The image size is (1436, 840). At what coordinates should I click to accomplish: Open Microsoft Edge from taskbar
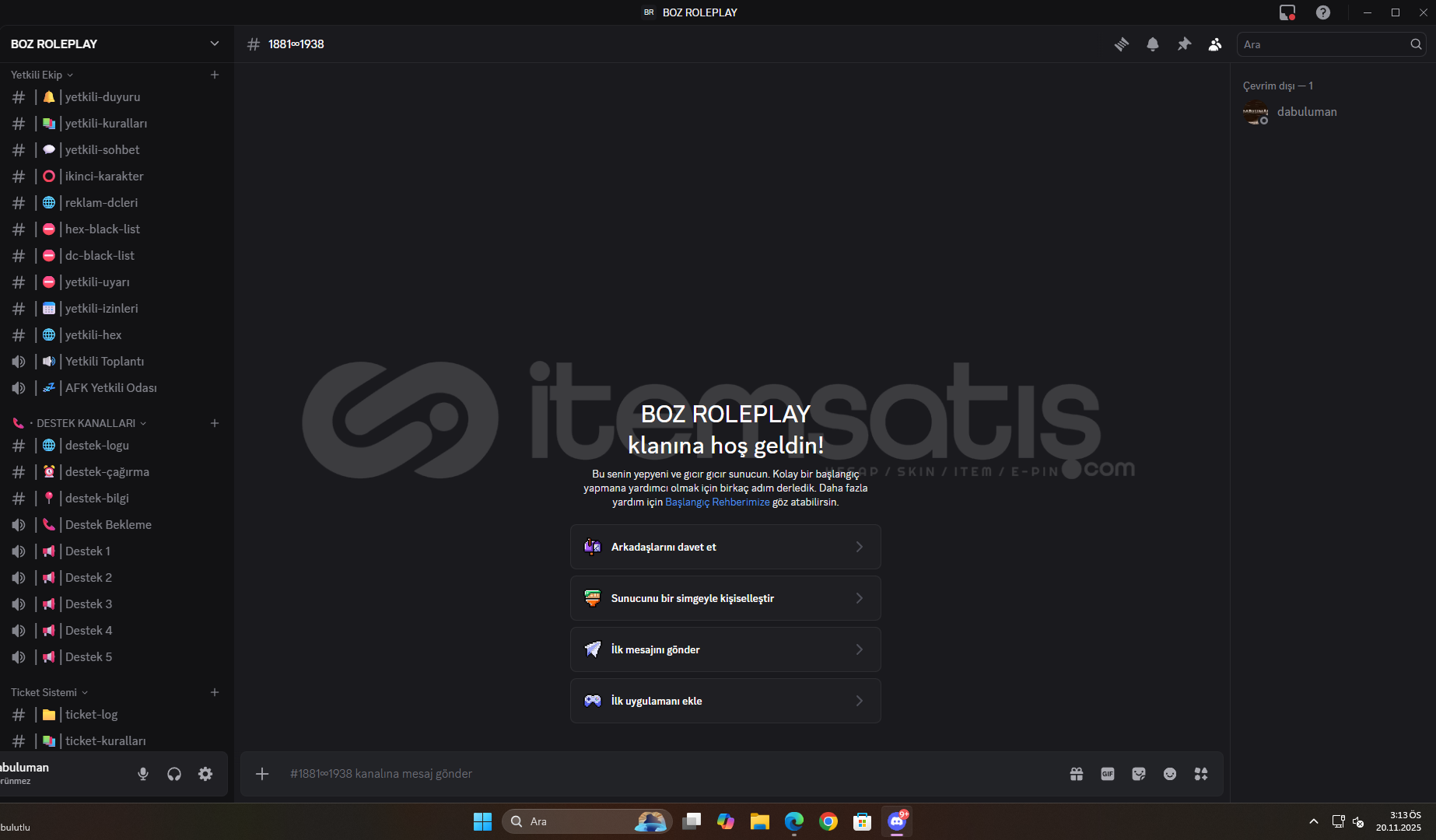tap(794, 821)
